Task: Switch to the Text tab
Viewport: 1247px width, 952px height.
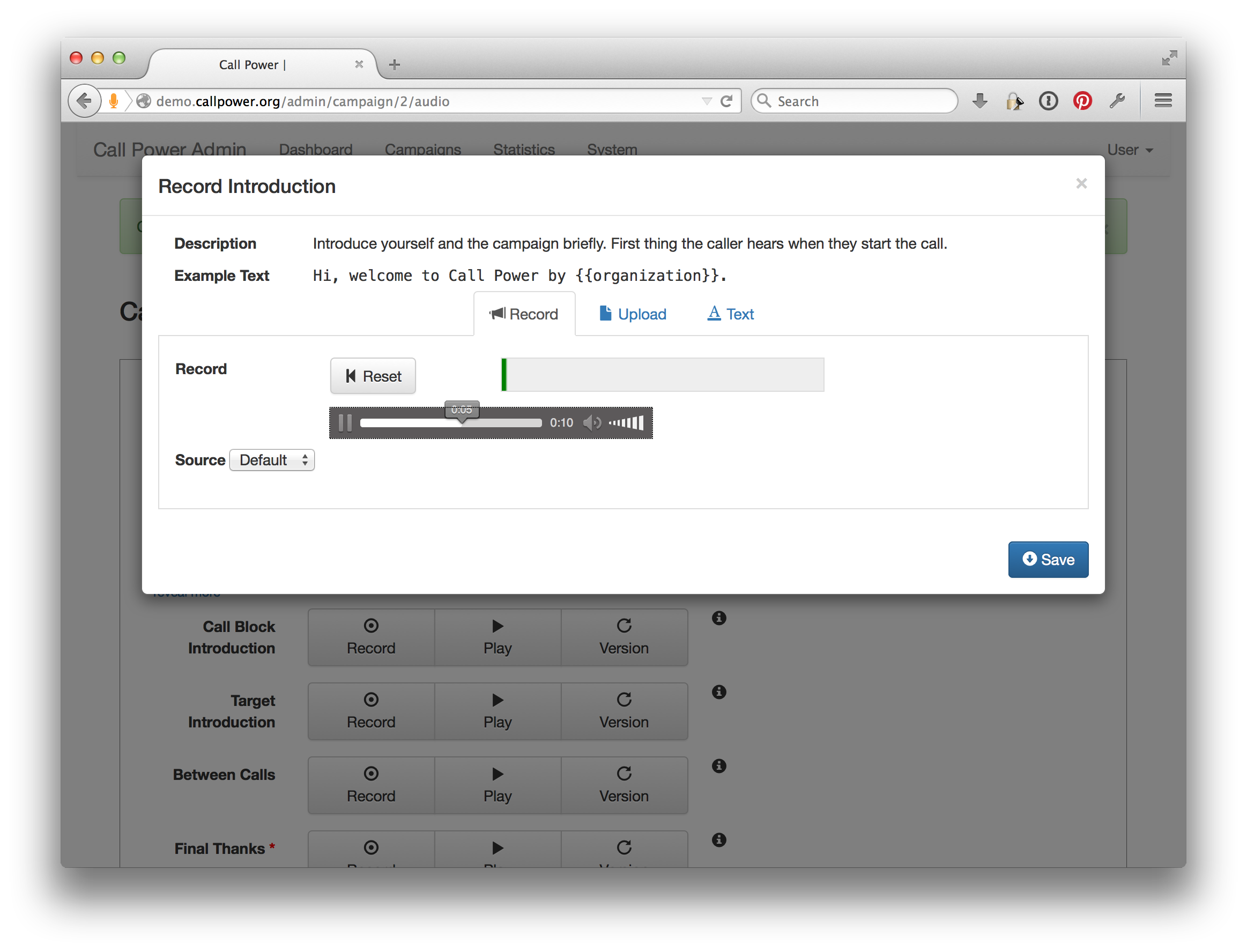Action: (x=730, y=314)
